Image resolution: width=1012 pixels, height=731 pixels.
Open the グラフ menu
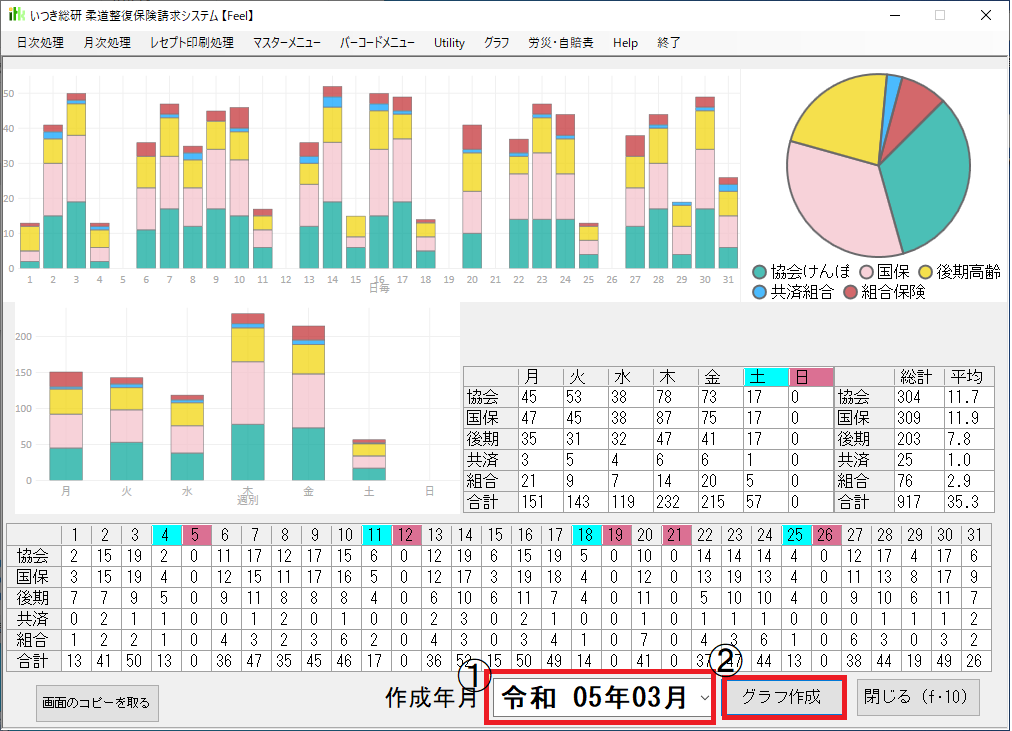pyautogui.click(x=496, y=43)
